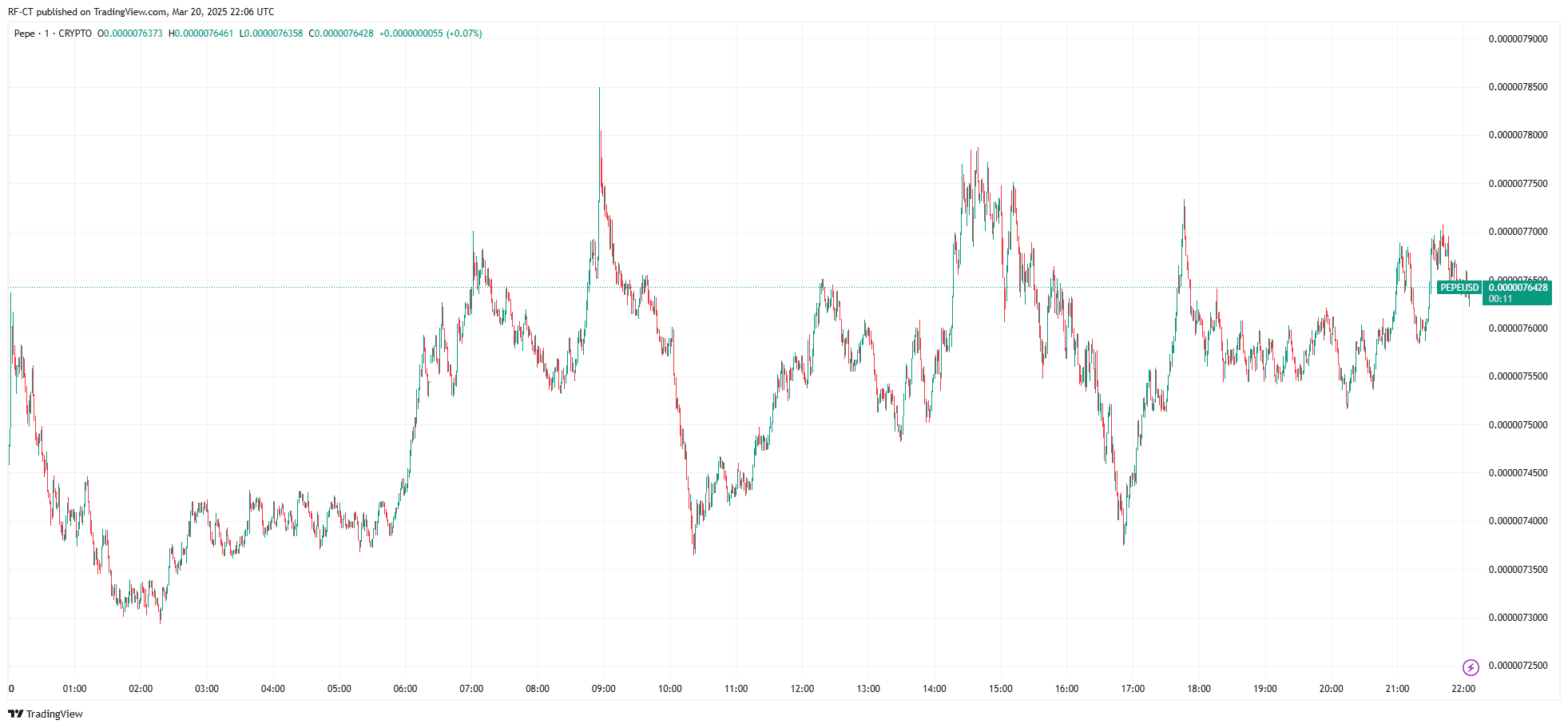This screenshot has height=728, width=1568.
Task: Click the 11:00 time axis label
Action: (x=736, y=689)
